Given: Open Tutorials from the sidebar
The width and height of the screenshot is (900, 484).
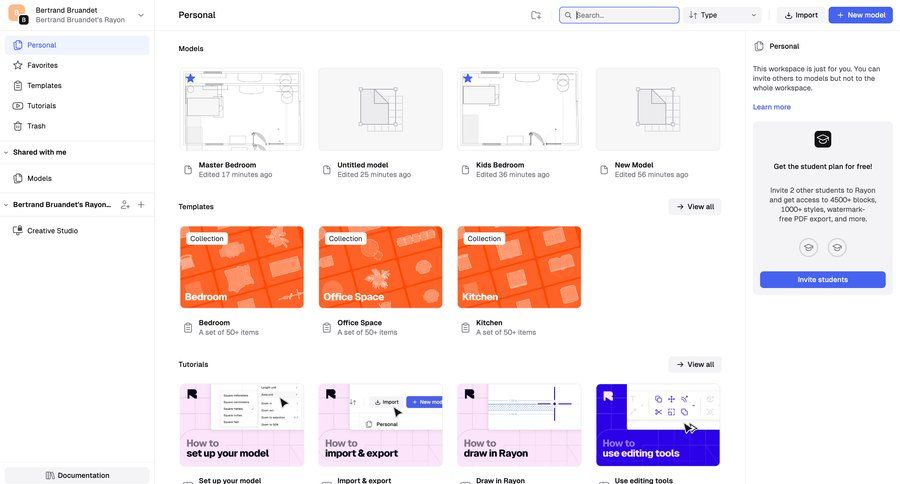Looking at the screenshot, I should coord(77,106).
